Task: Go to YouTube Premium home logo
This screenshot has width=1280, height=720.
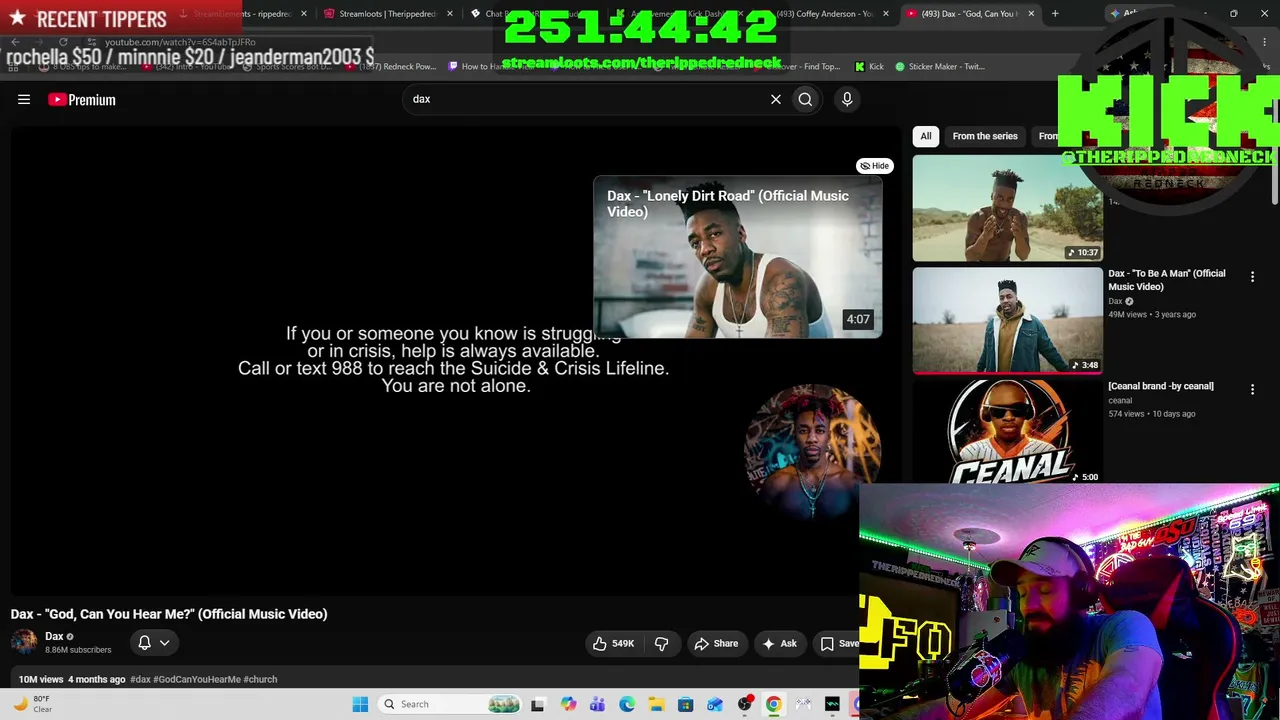Action: tap(82, 99)
